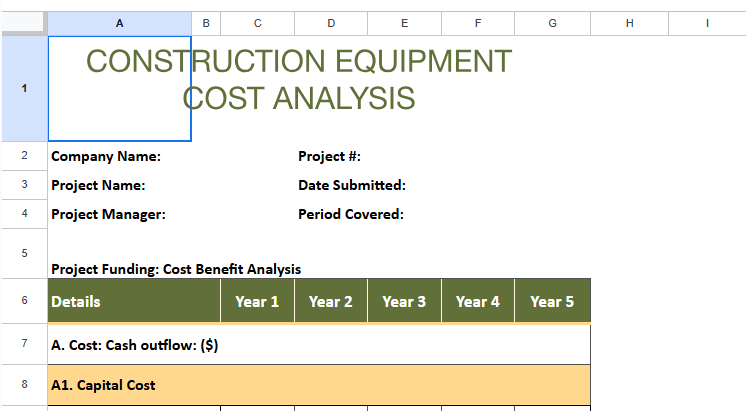Click the Construction Equipment Cost Analysis title
The image size is (746, 411).
click(x=299, y=79)
